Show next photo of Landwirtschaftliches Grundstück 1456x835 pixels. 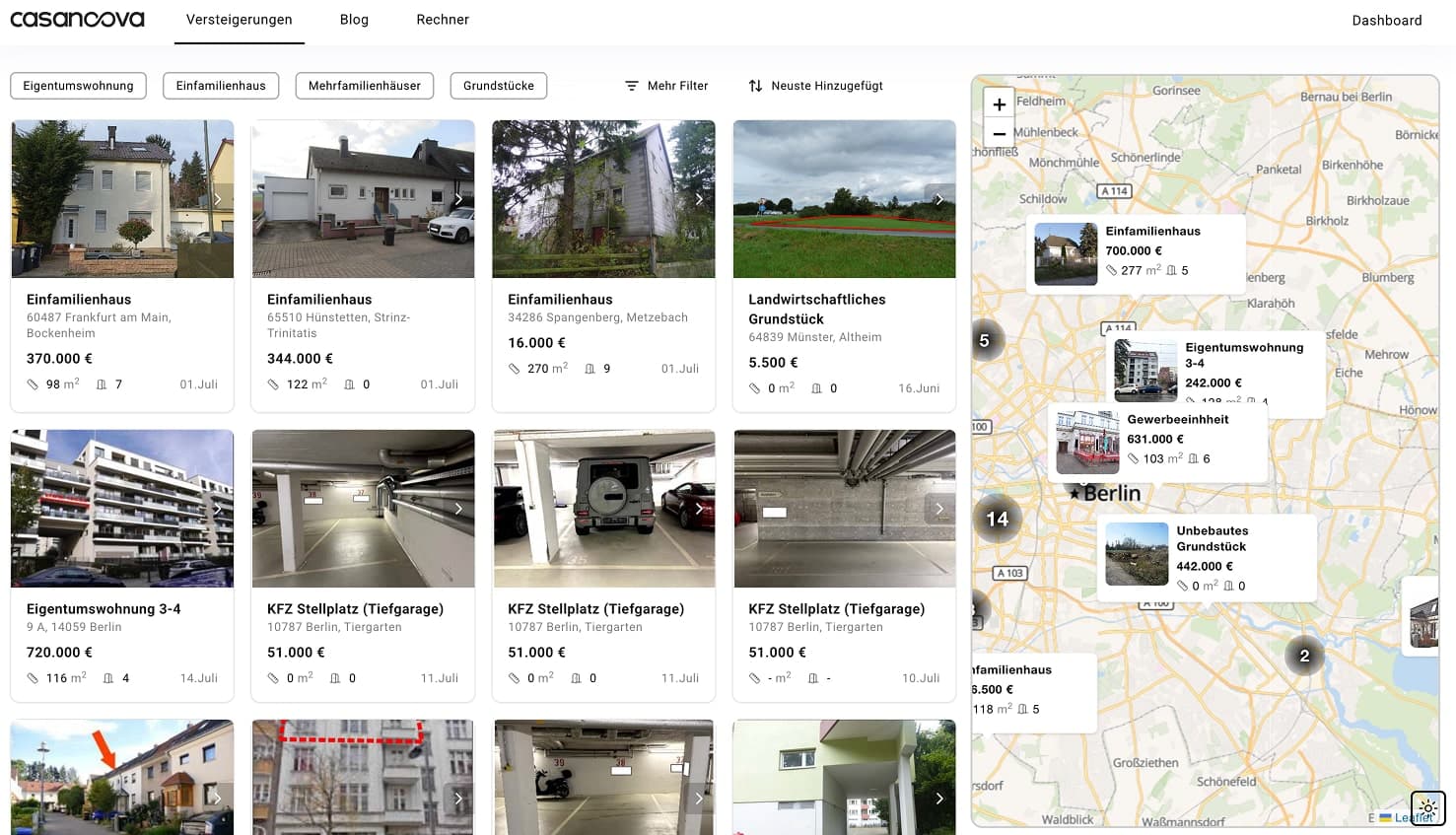pos(939,199)
